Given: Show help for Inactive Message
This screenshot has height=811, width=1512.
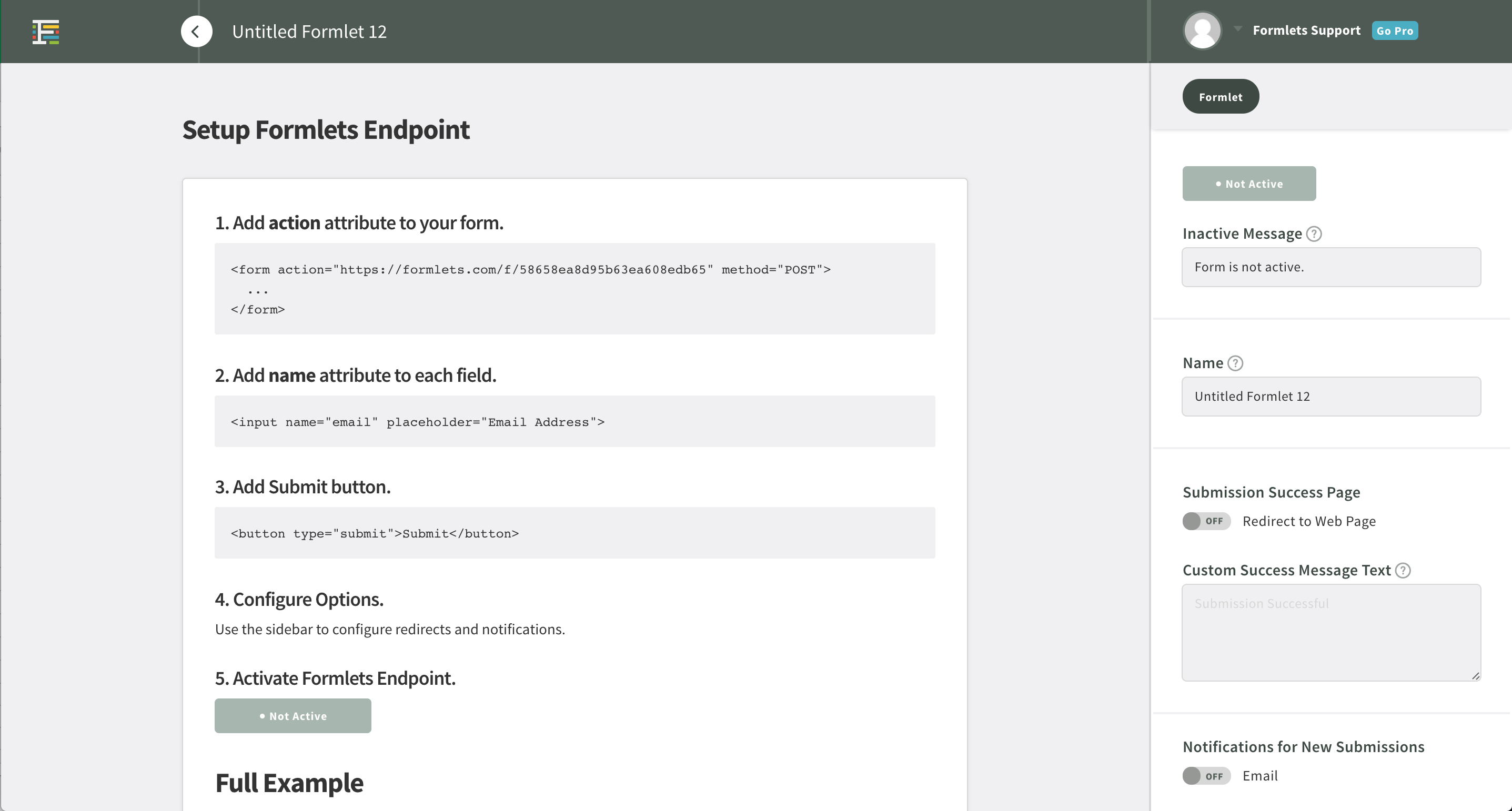Looking at the screenshot, I should pos(1314,234).
